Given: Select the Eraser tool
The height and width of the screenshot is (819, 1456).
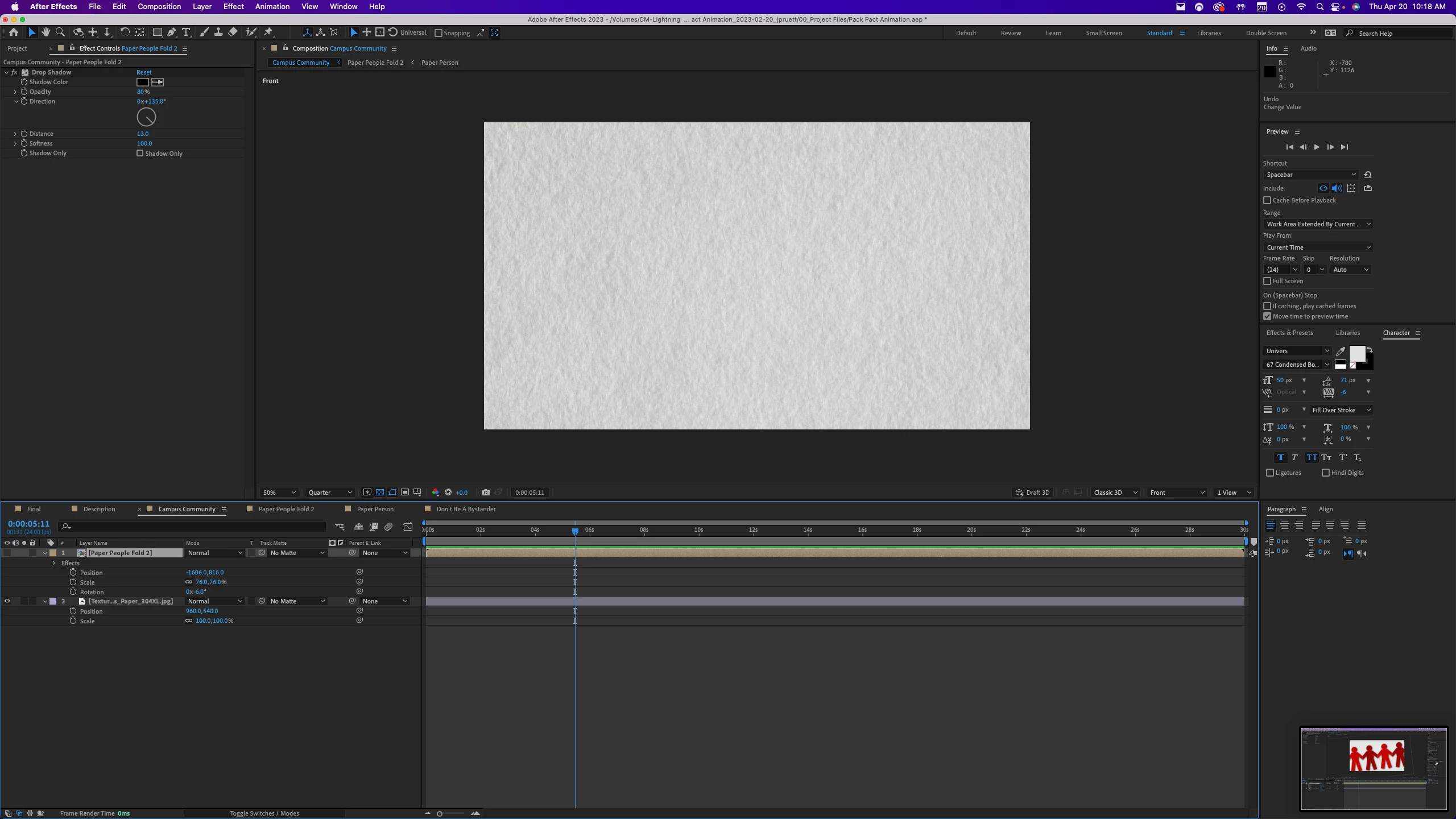Looking at the screenshot, I should pos(233,32).
